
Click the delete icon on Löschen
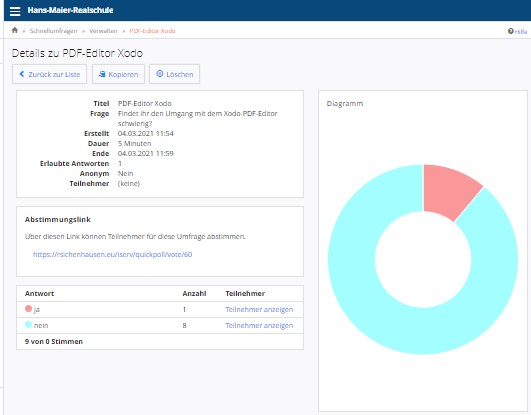[x=160, y=74]
